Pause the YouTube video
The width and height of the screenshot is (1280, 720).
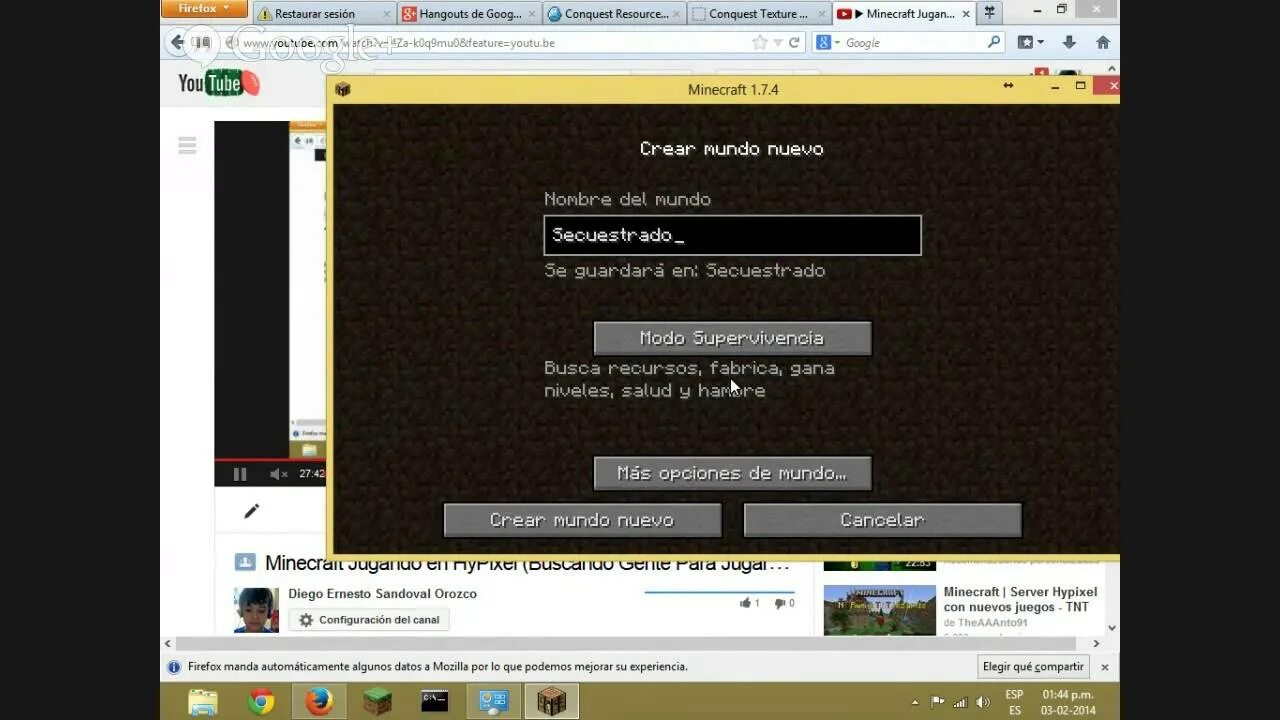tap(240, 474)
